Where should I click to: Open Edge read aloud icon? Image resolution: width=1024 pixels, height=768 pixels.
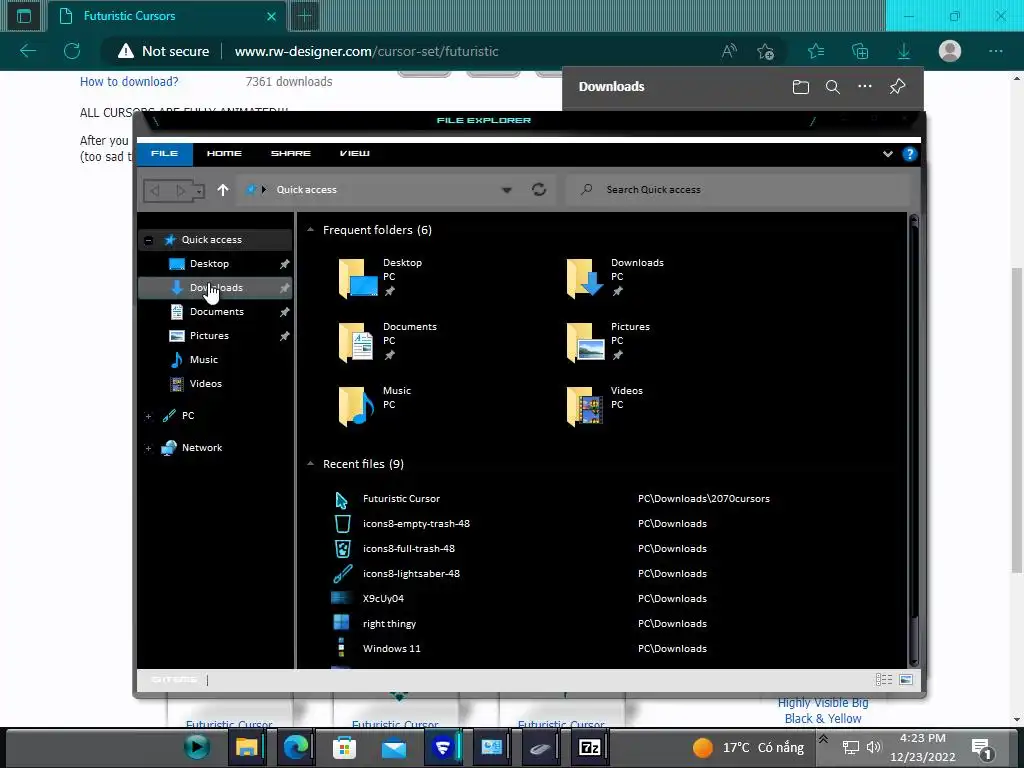click(729, 51)
